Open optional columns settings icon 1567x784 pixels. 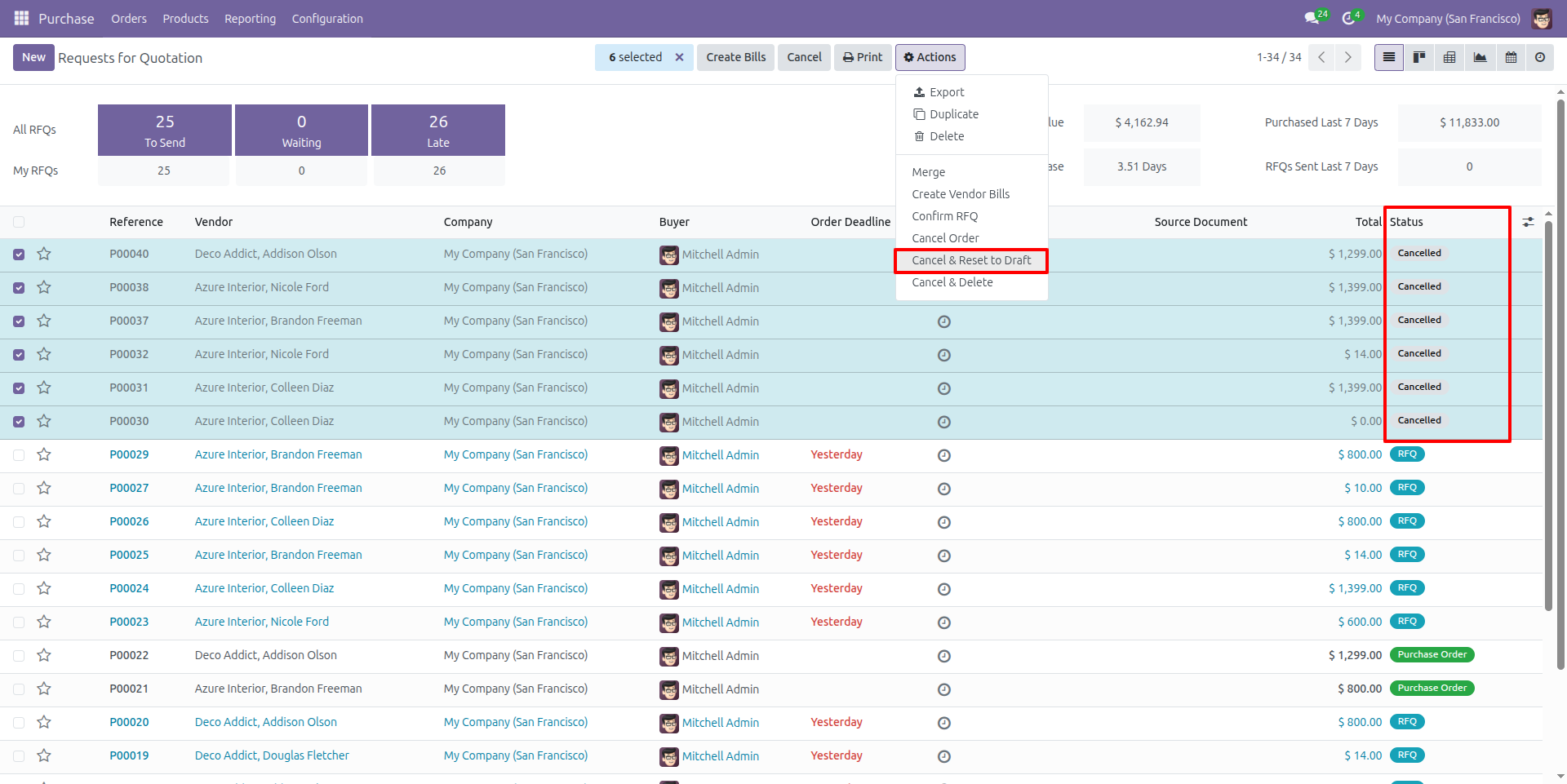1528,222
